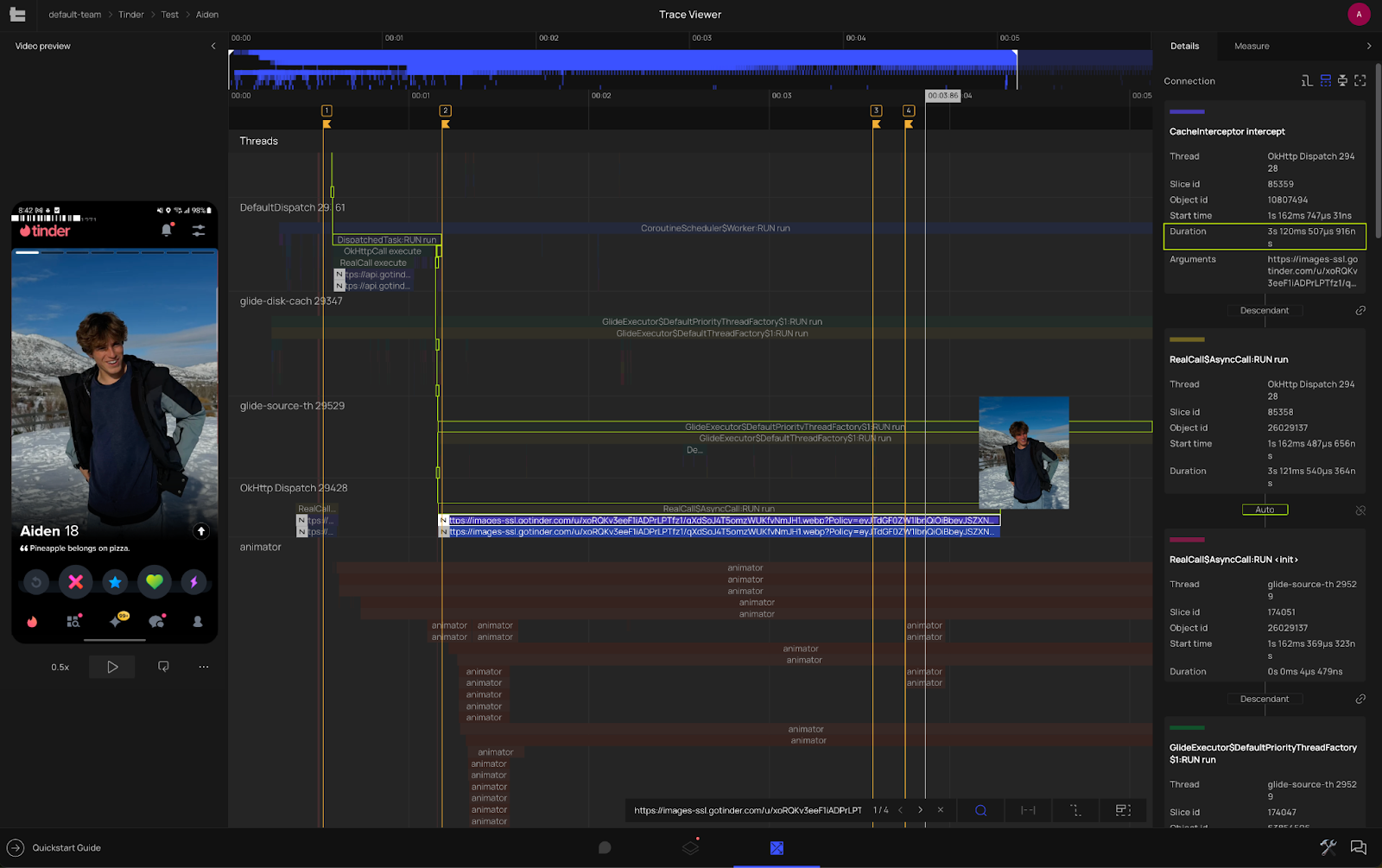This screenshot has width=1382, height=868.
Task: Click link icon beside first Descendant
Action: click(x=1360, y=310)
